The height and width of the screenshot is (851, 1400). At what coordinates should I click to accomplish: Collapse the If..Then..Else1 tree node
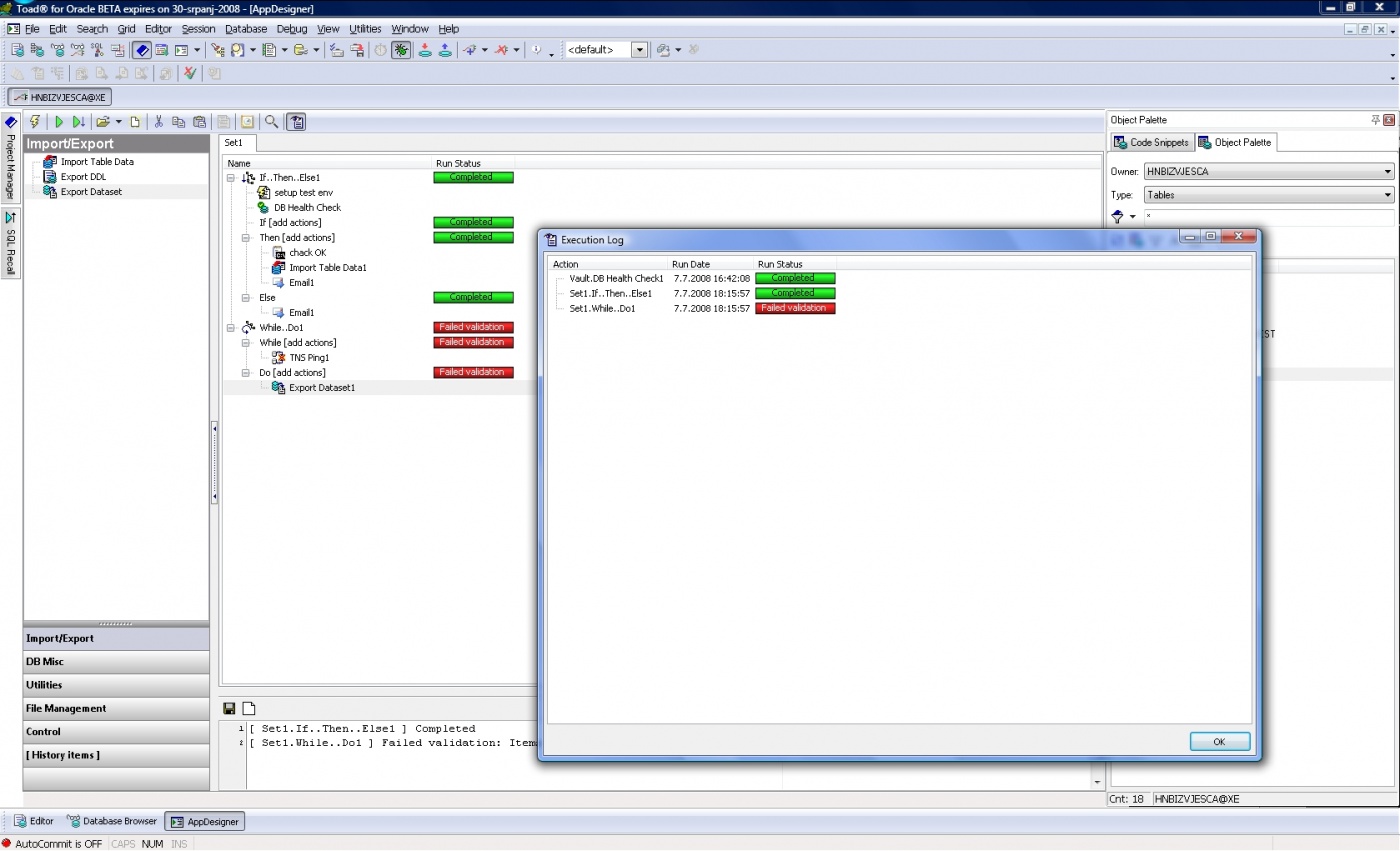click(231, 178)
